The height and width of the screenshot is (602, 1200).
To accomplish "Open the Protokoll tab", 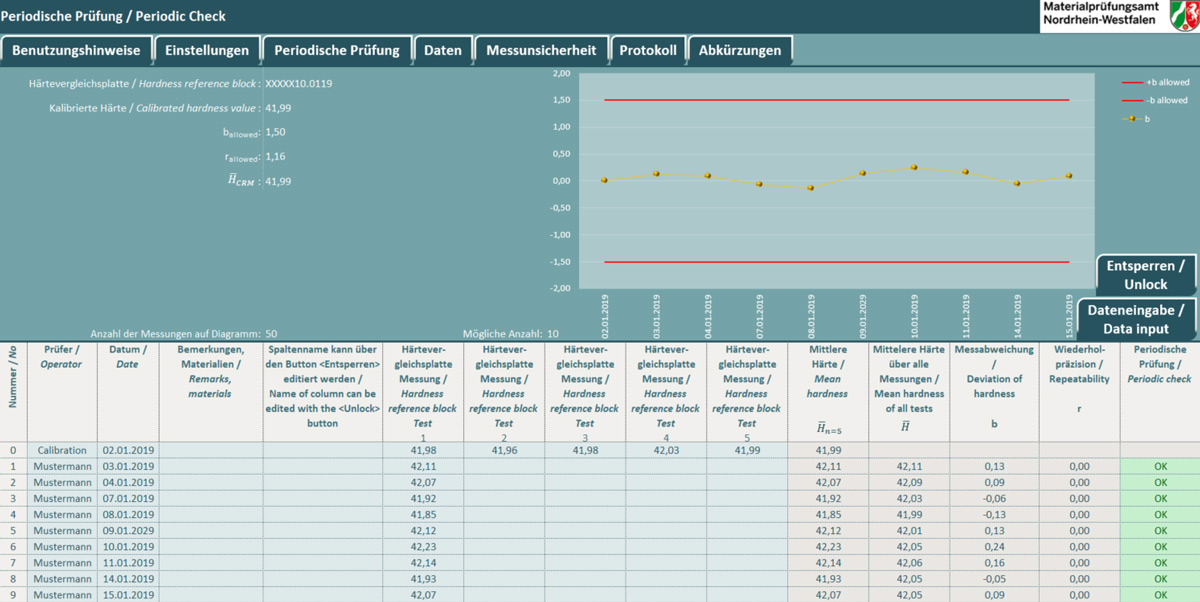I will tap(648, 50).
